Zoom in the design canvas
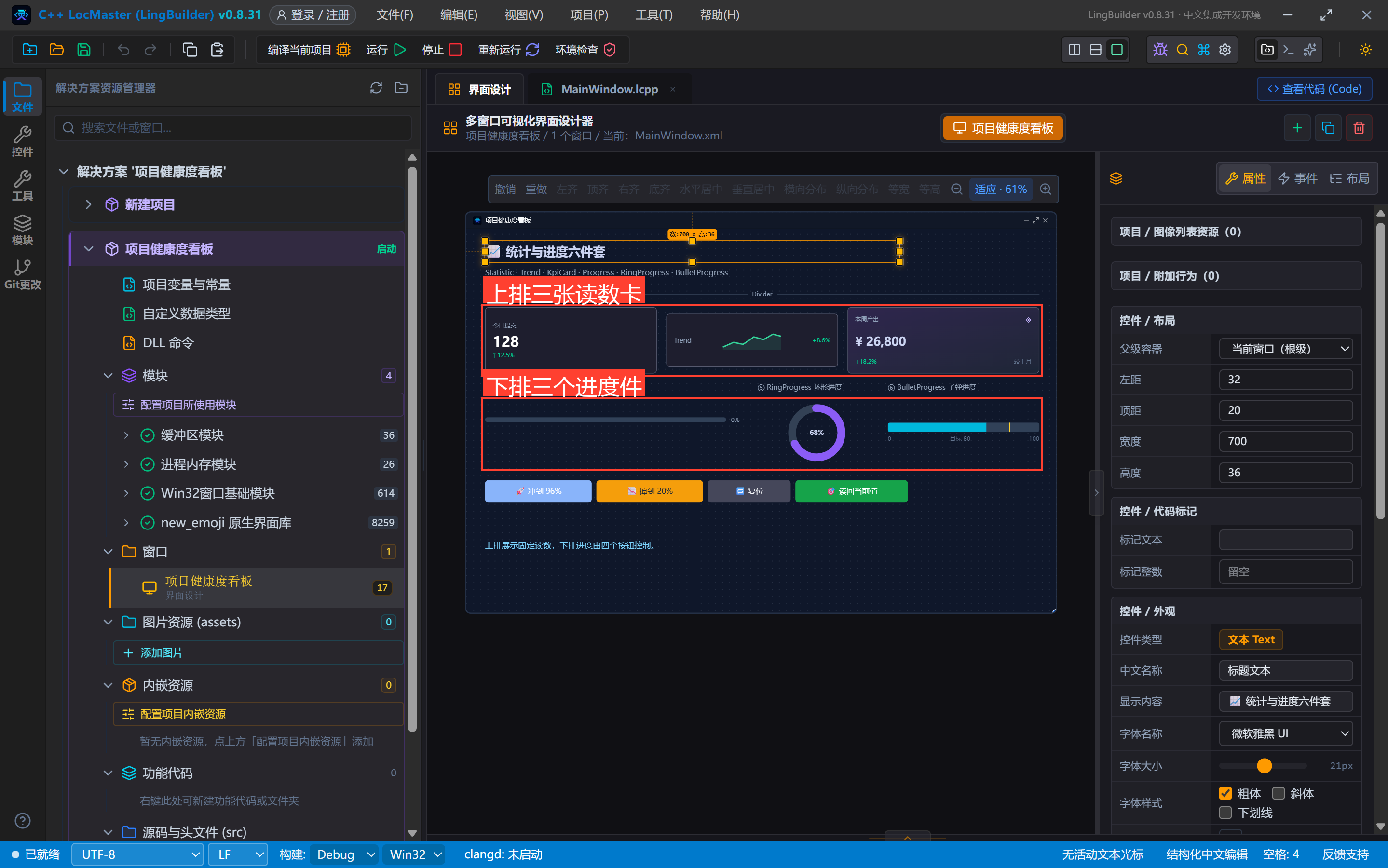This screenshot has width=1388, height=868. click(x=1046, y=190)
